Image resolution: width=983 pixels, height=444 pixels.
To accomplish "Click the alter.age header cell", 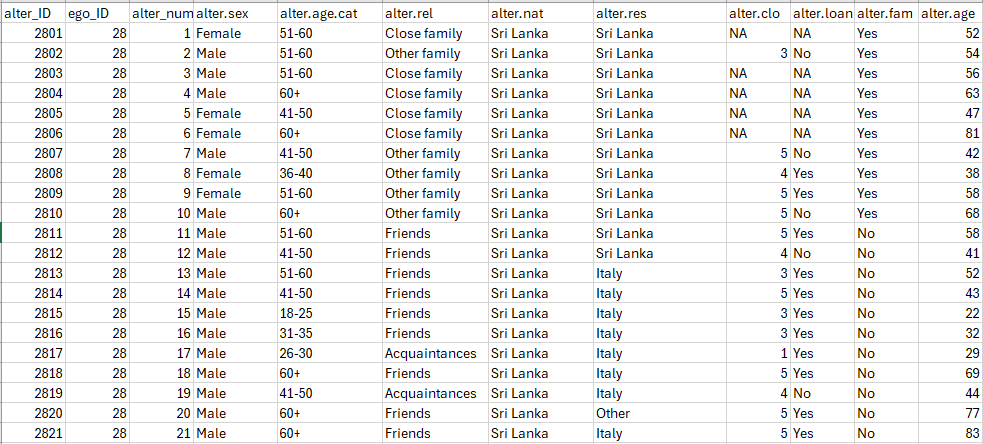I will [950, 13].
